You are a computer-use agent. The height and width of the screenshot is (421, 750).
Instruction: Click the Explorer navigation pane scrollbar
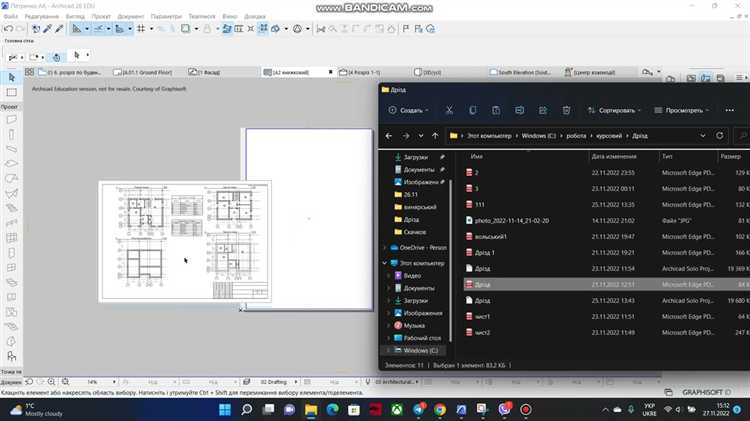click(x=451, y=261)
